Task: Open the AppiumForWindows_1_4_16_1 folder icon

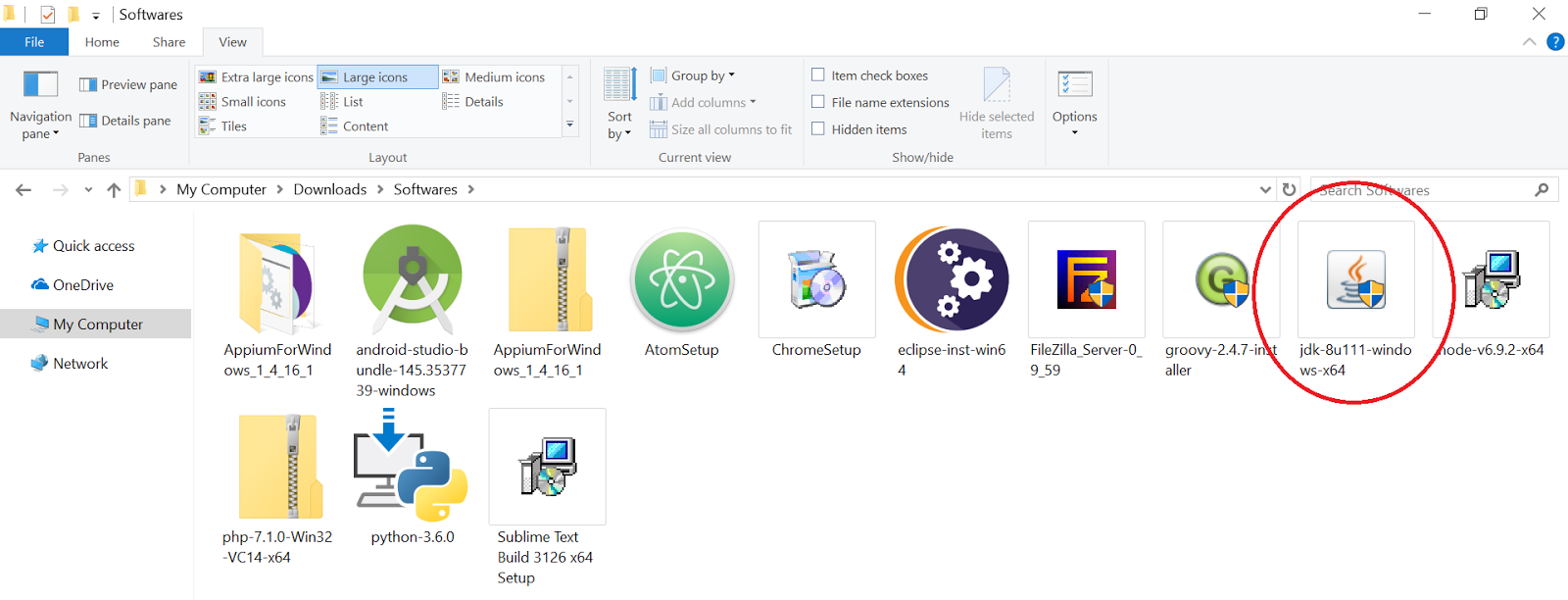Action: point(276,281)
